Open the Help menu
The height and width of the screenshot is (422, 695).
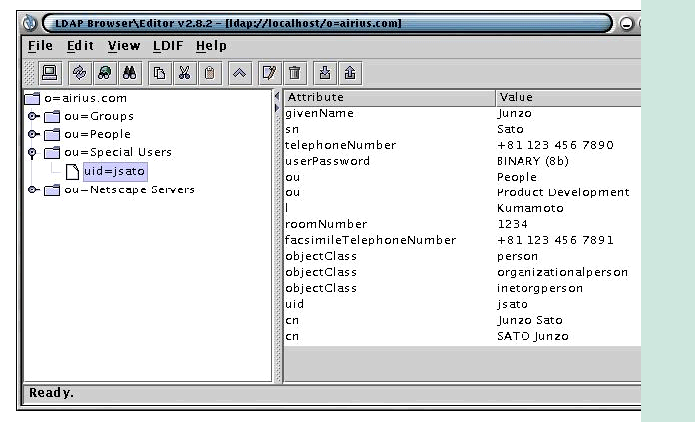click(211, 46)
